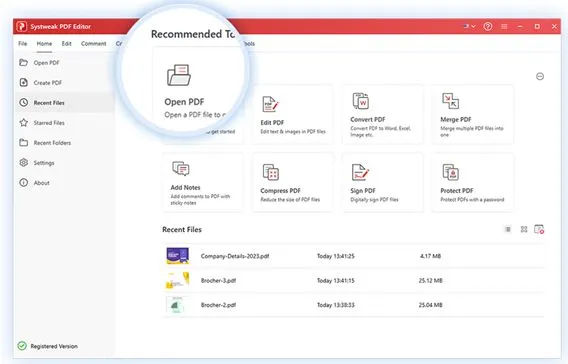Click the 25.04 MB file size

click(x=430, y=305)
